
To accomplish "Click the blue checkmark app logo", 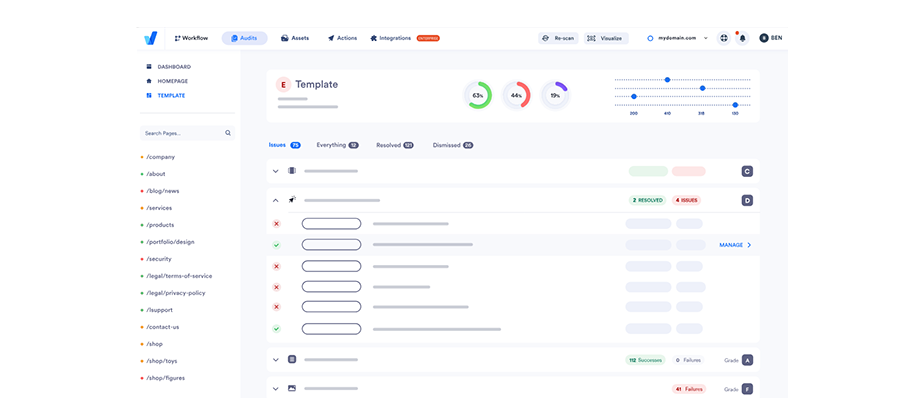I will [x=150, y=38].
